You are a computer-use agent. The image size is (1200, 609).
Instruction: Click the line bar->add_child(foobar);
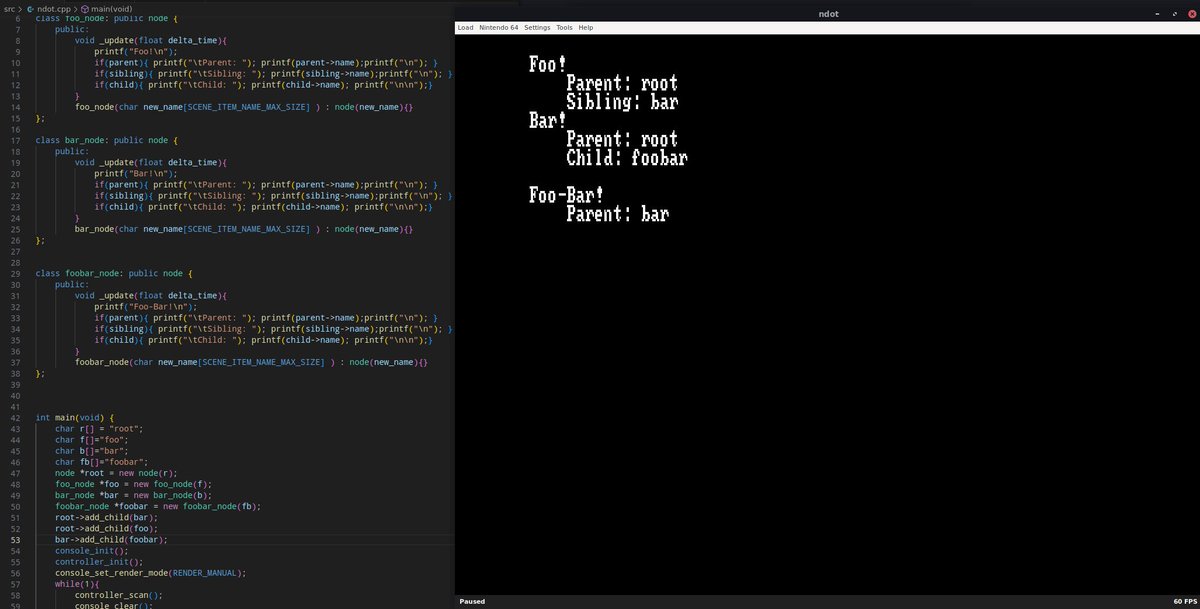(x=111, y=540)
